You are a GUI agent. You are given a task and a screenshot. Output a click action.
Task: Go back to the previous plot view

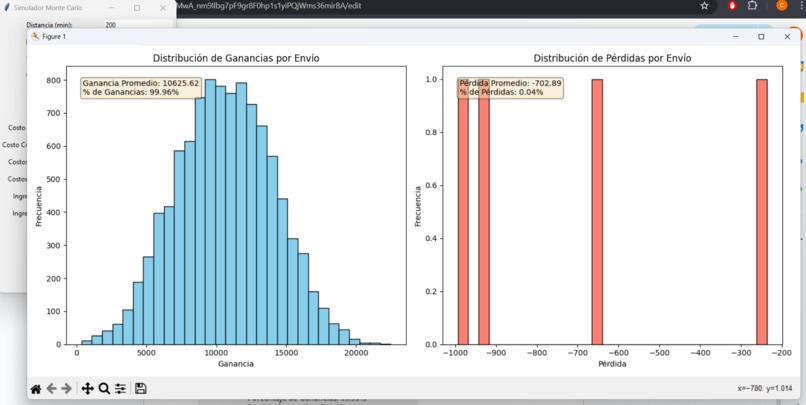coord(51,389)
